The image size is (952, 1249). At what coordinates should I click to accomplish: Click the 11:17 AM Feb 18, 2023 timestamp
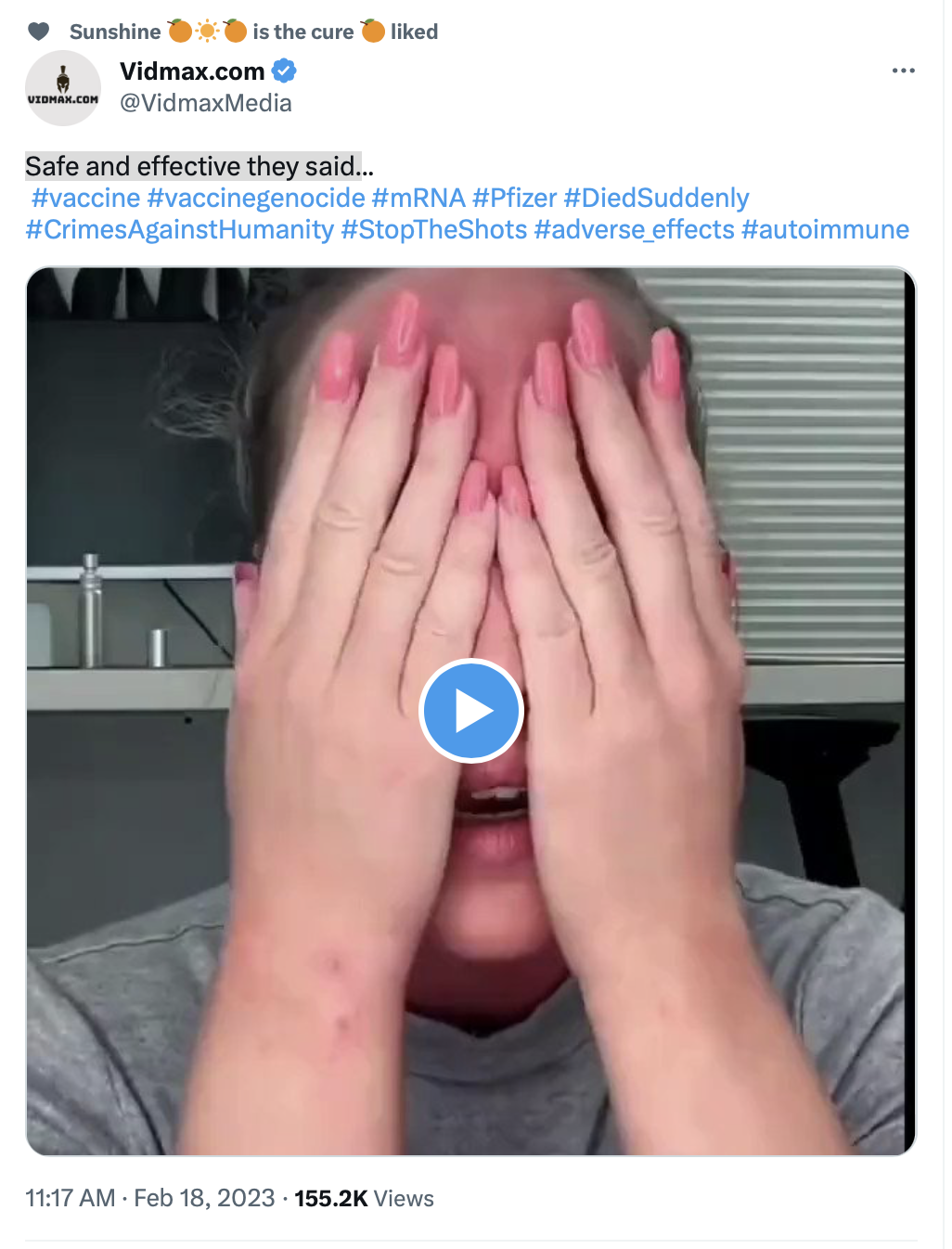(x=150, y=1198)
